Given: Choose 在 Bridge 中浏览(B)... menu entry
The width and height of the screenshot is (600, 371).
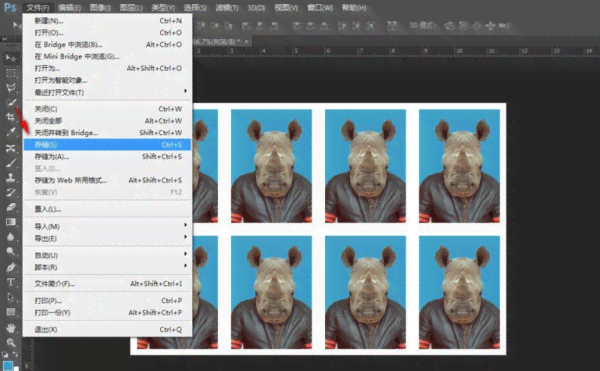Looking at the screenshot, I should (x=108, y=44).
